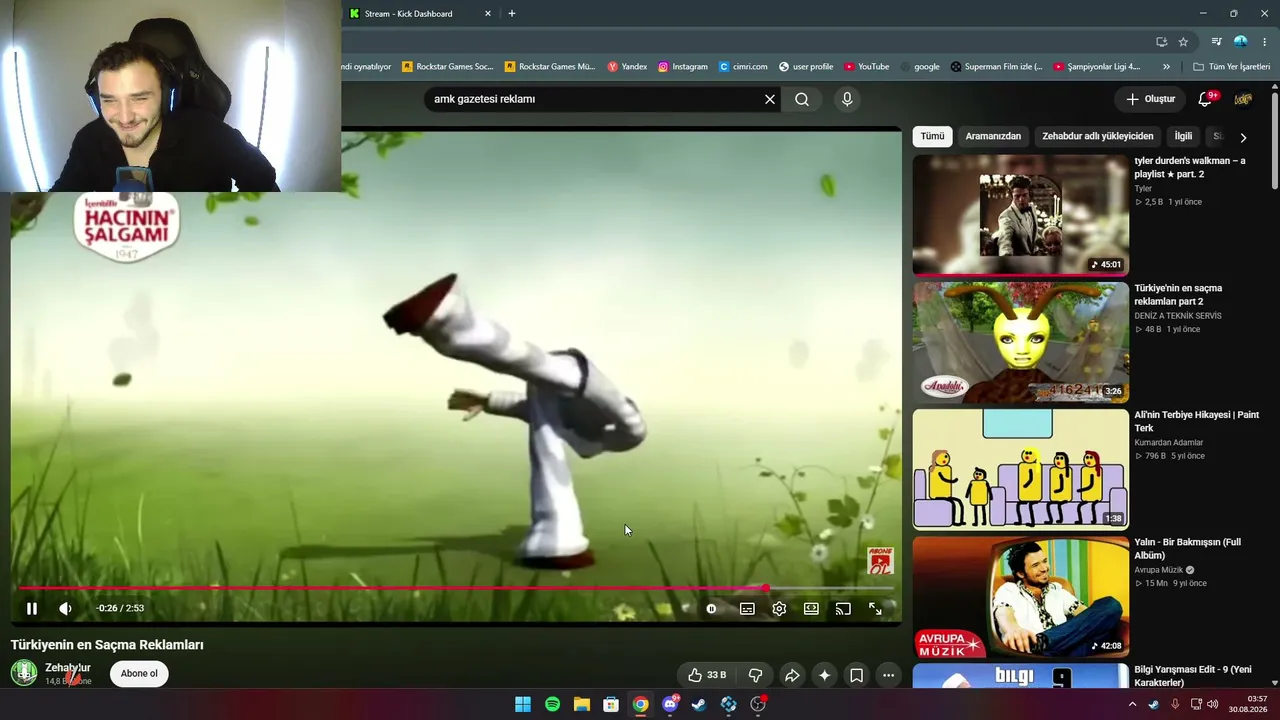Select the İlgili filter chip
Screen dimensions: 1280x720
point(1183,136)
